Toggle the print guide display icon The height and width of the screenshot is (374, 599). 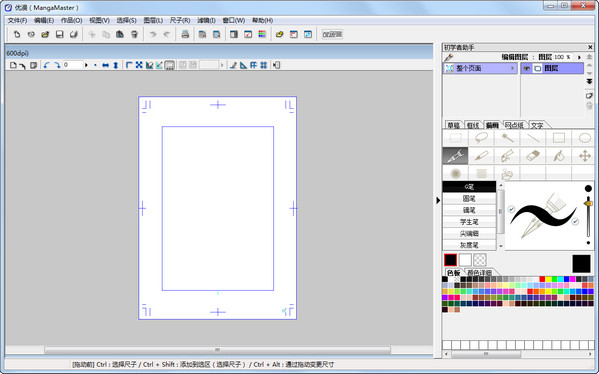170,65
